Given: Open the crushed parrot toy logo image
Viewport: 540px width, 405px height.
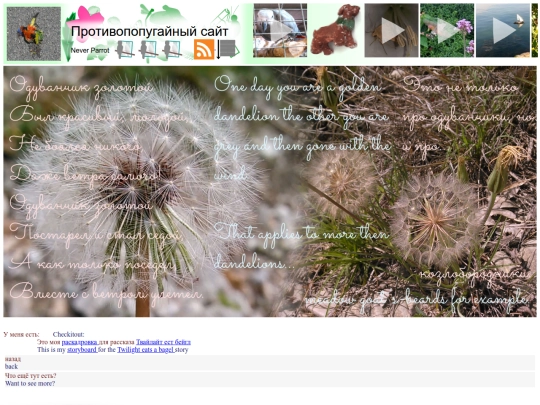Looking at the screenshot, I should pos(34,34).
